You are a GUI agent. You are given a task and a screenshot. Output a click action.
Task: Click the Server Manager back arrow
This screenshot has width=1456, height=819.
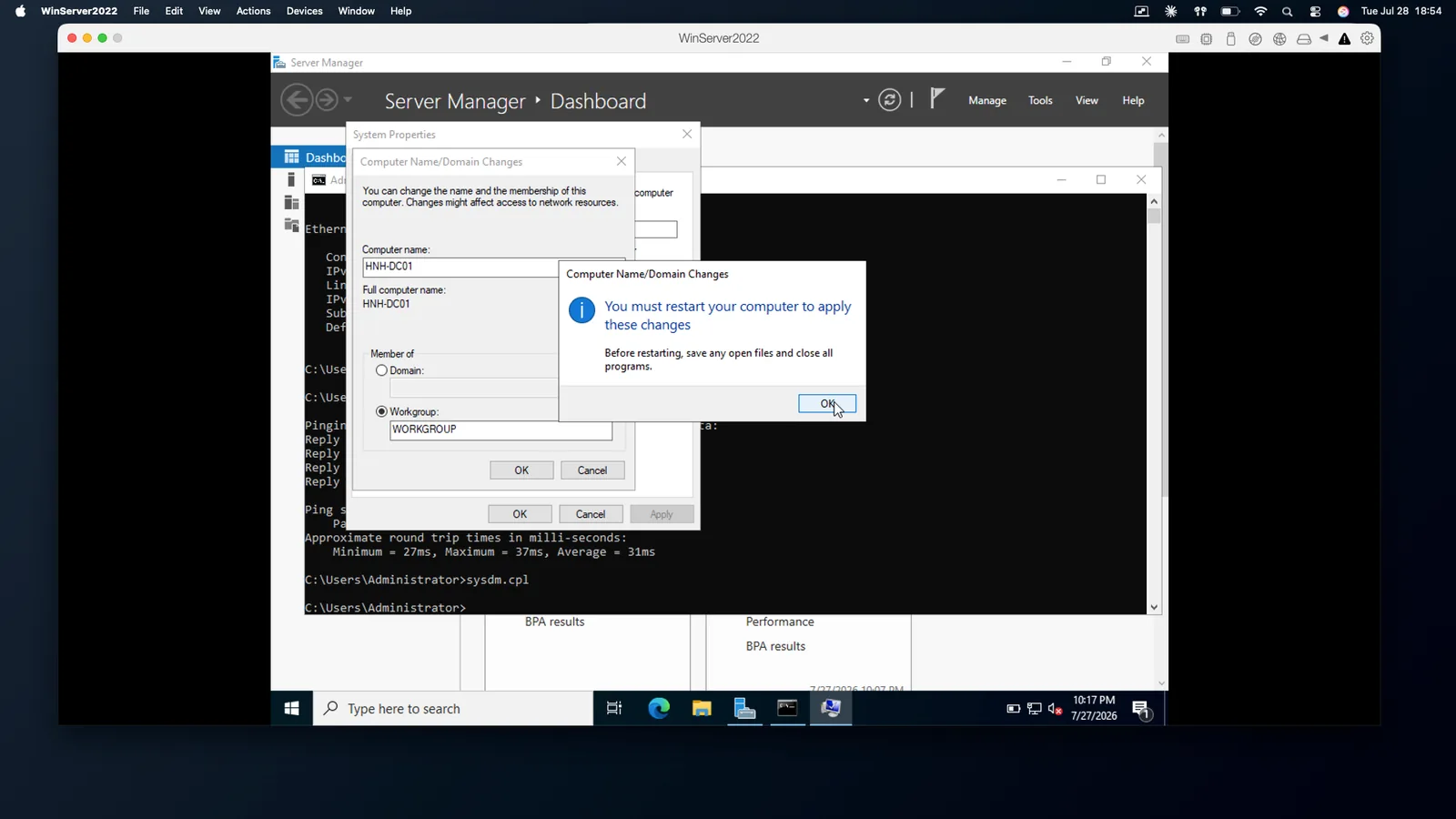coord(297,100)
